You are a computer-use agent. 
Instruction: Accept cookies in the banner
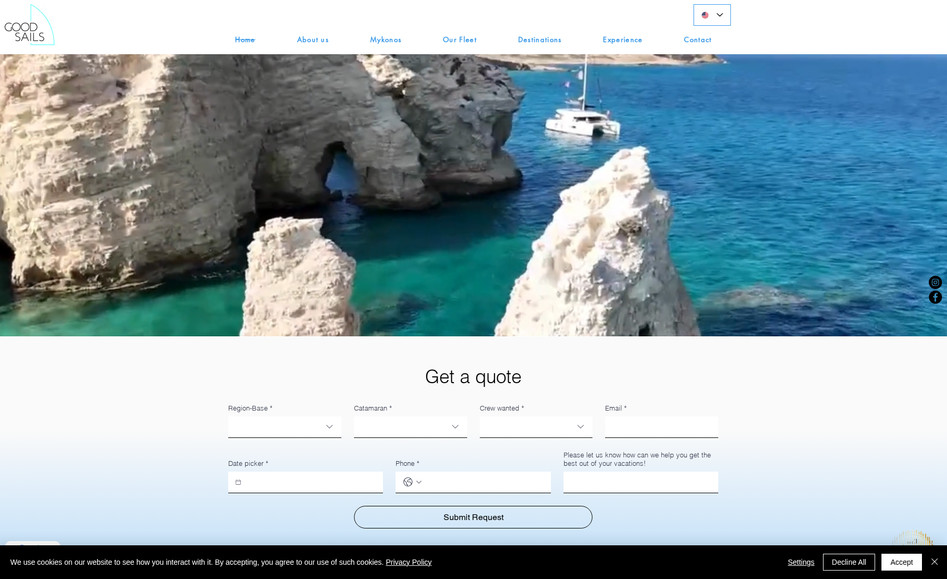coord(901,562)
